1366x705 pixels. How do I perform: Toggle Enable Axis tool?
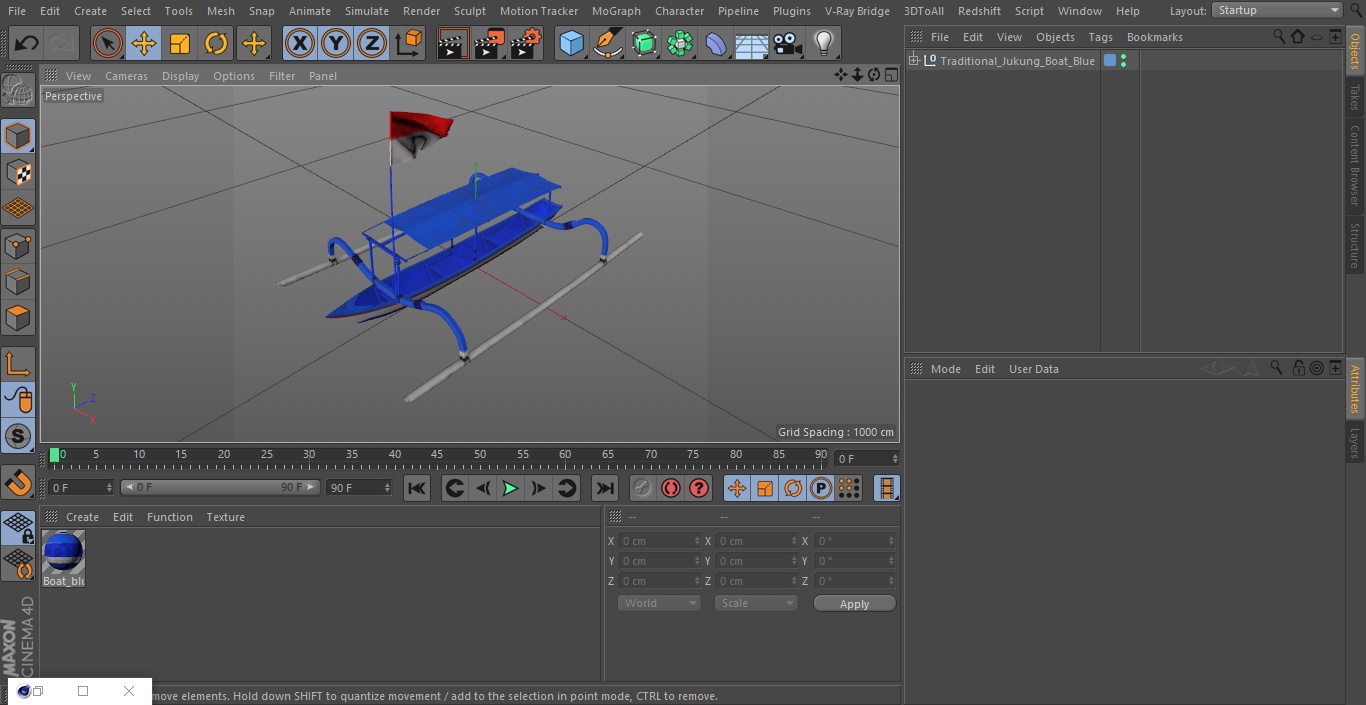click(x=18, y=363)
